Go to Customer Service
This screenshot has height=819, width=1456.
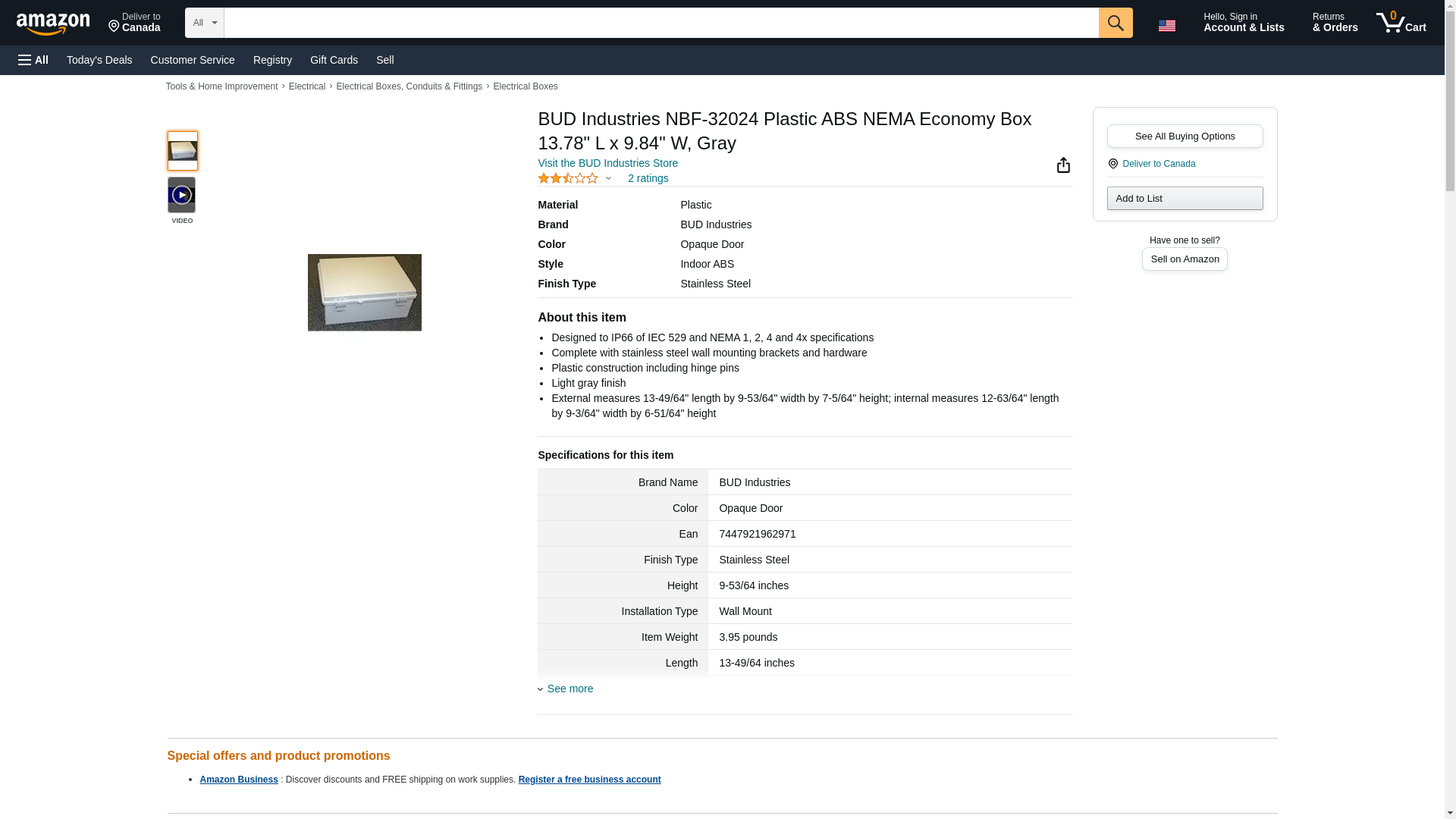[193, 60]
